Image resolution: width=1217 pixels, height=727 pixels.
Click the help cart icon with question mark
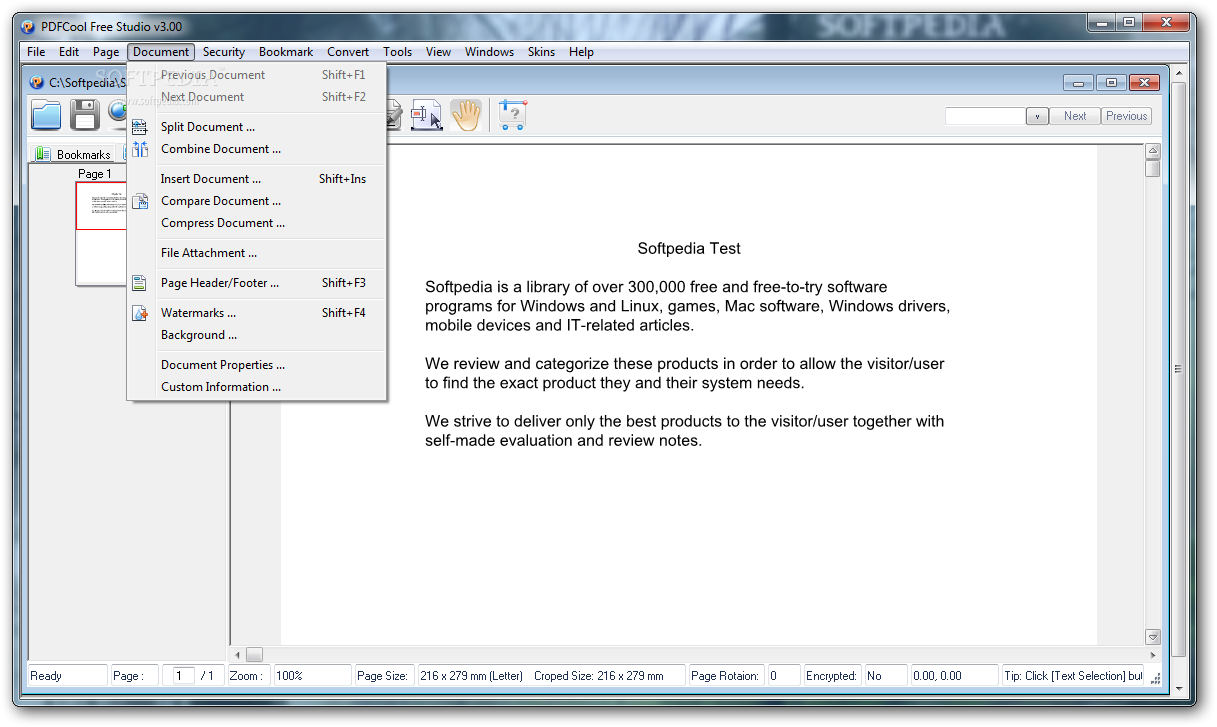coord(512,115)
